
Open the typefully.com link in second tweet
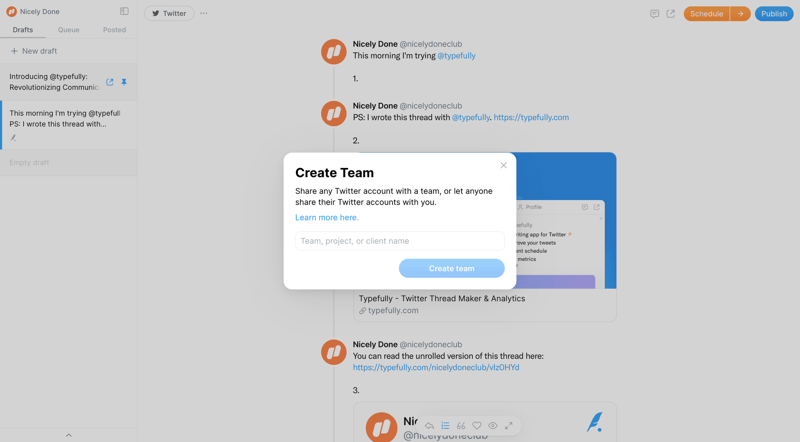tap(531, 117)
